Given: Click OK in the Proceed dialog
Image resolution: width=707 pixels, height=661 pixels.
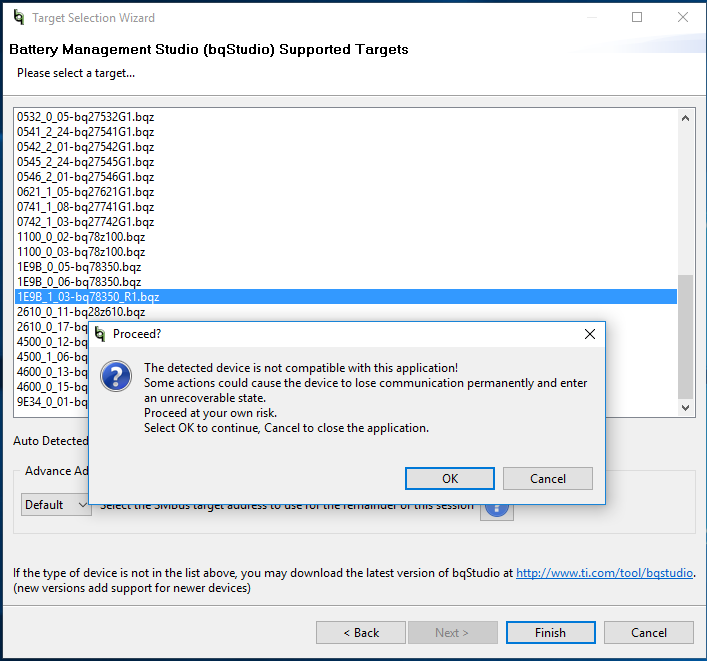Looking at the screenshot, I should (450, 478).
